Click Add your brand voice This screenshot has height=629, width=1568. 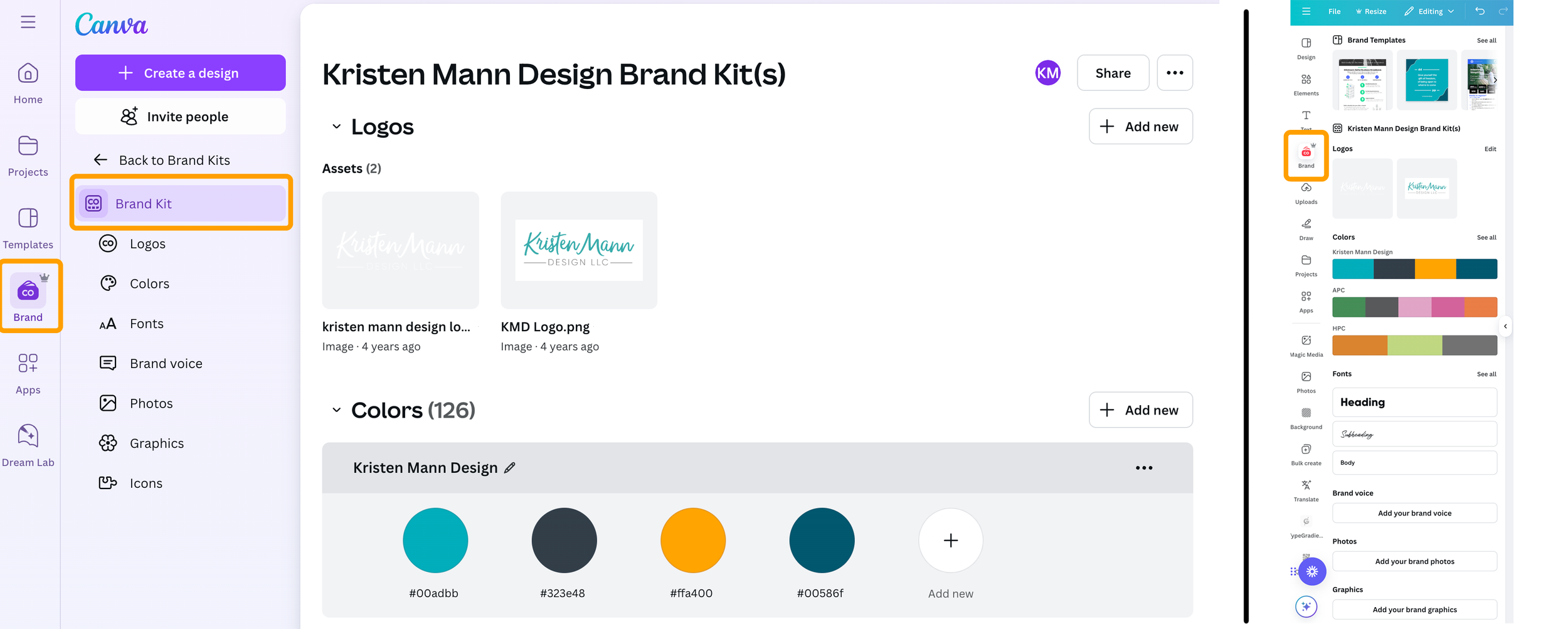pyautogui.click(x=1415, y=513)
